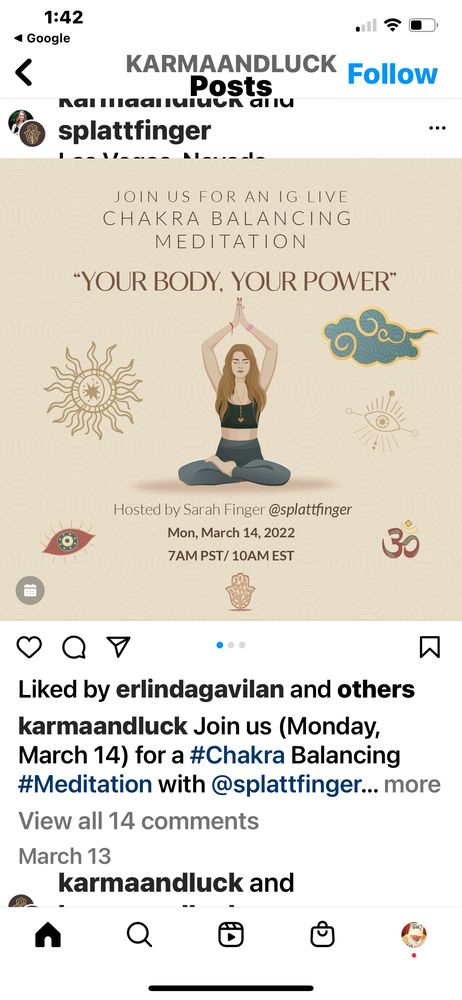Tap the back arrow icon
This screenshot has width=462, height=1000.
click(x=24, y=73)
